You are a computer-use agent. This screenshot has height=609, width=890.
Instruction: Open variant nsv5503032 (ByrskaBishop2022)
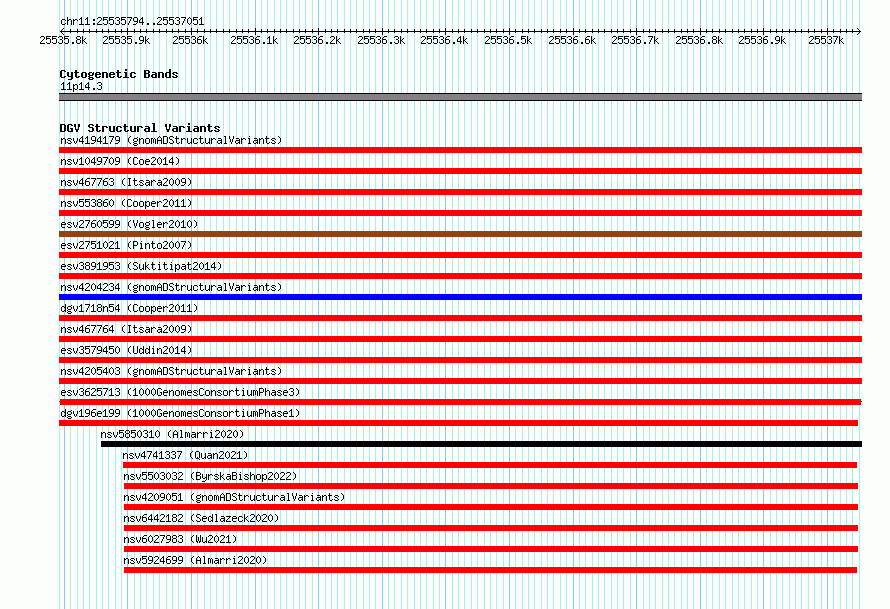tap(210, 476)
